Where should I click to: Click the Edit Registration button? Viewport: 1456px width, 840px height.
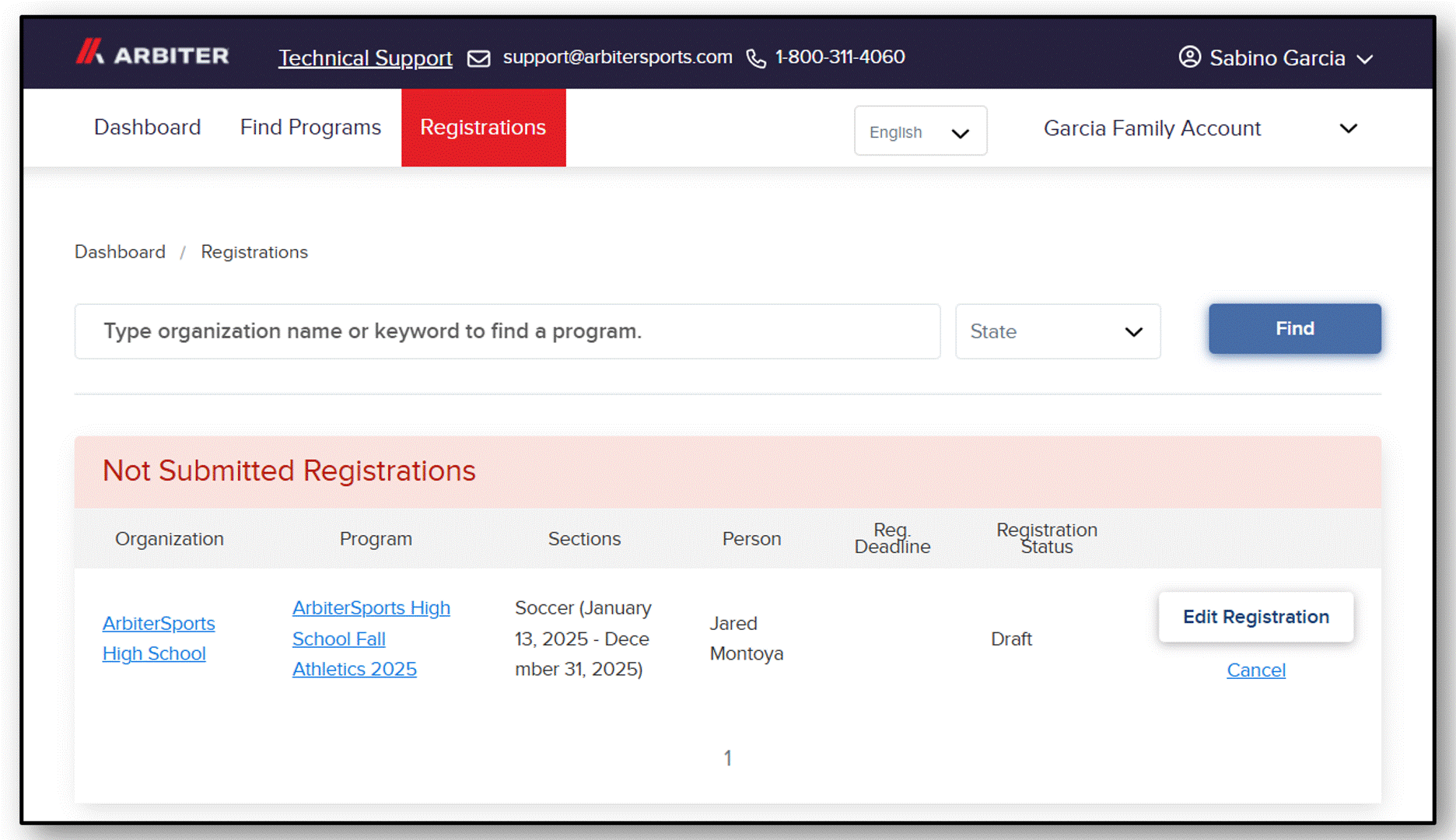pyautogui.click(x=1256, y=617)
